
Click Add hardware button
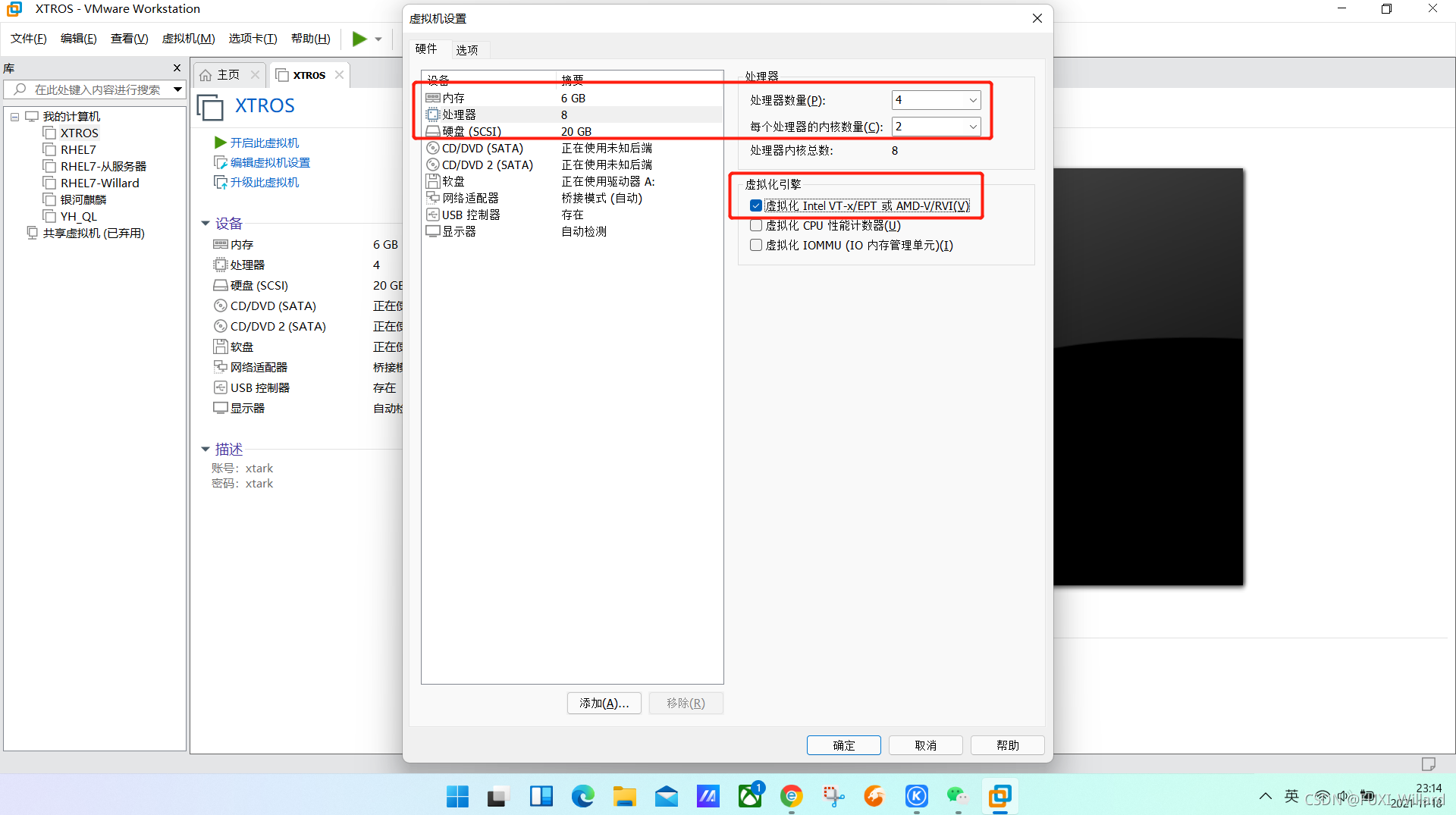(604, 703)
